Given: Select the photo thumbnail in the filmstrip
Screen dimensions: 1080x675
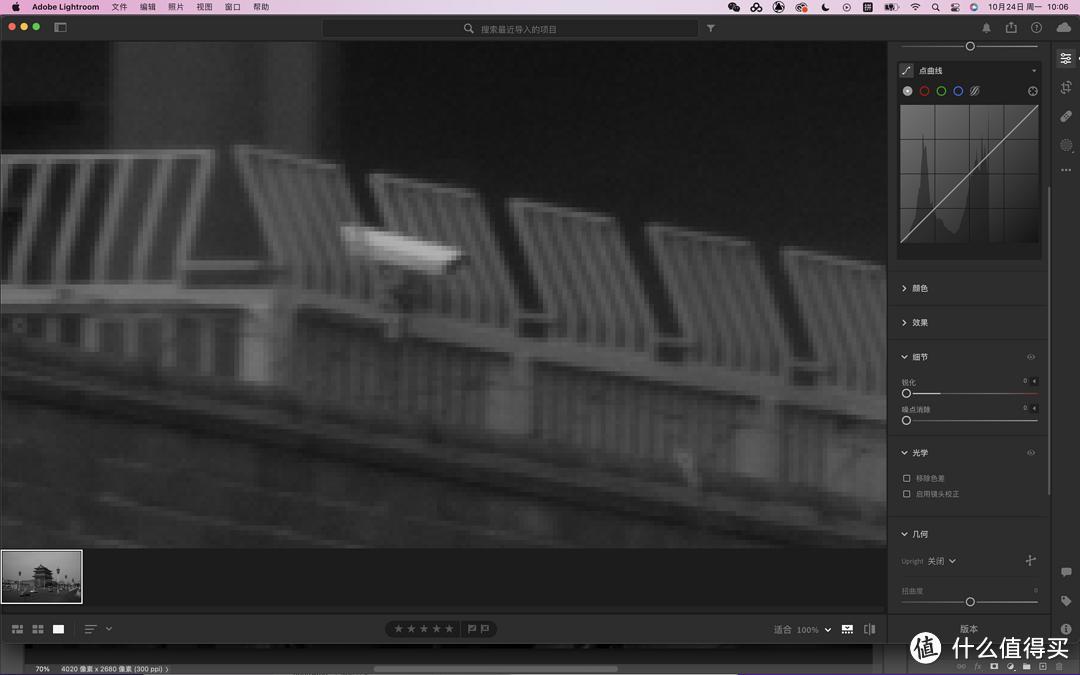Looking at the screenshot, I should tap(42, 576).
